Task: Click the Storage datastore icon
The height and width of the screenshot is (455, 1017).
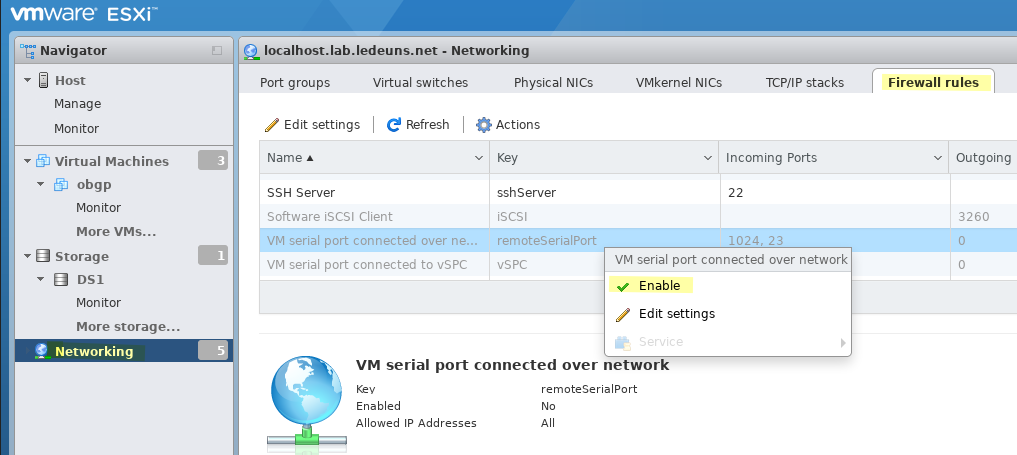Action: 43,256
